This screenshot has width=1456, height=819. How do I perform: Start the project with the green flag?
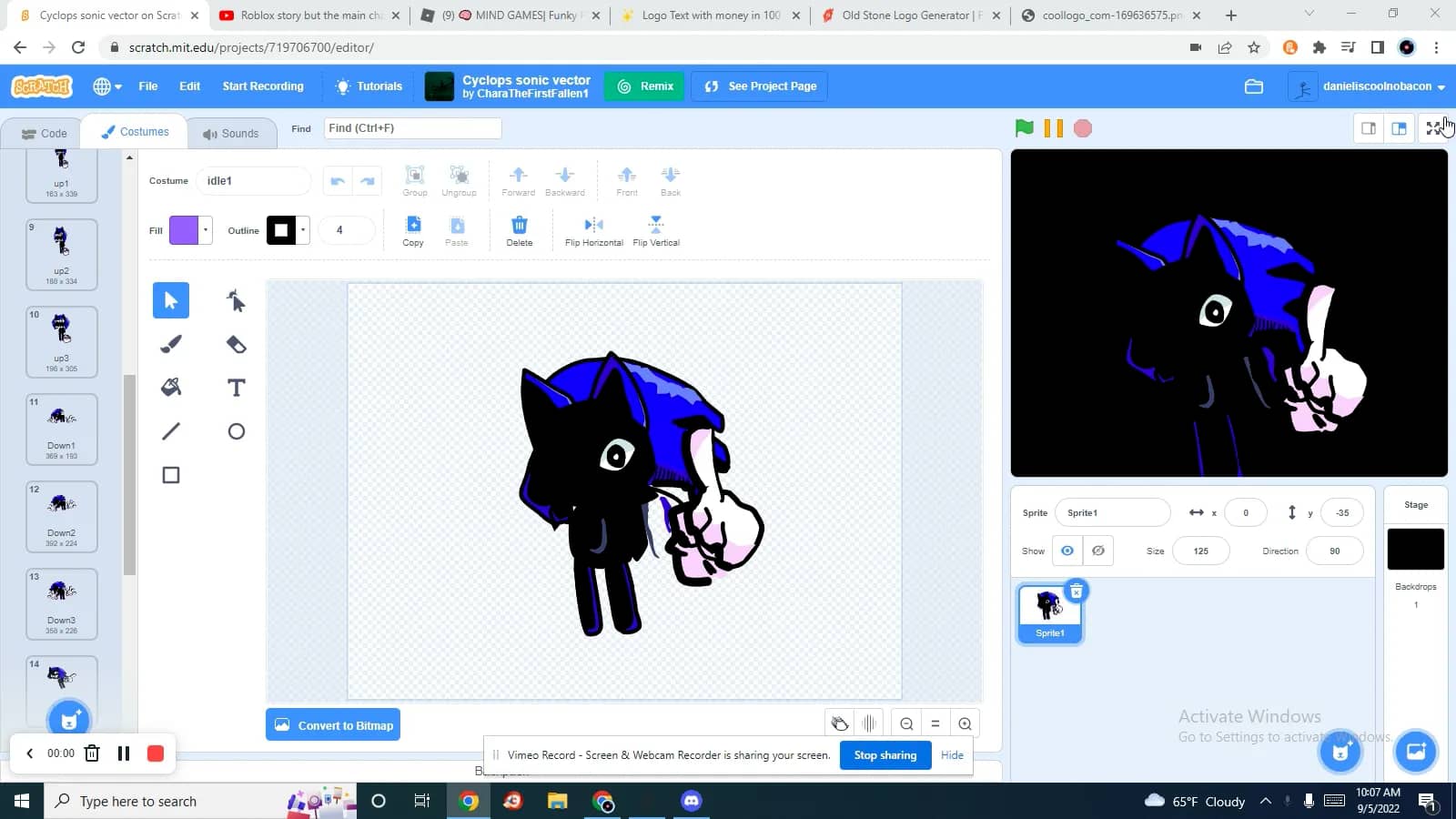pos(1024,128)
